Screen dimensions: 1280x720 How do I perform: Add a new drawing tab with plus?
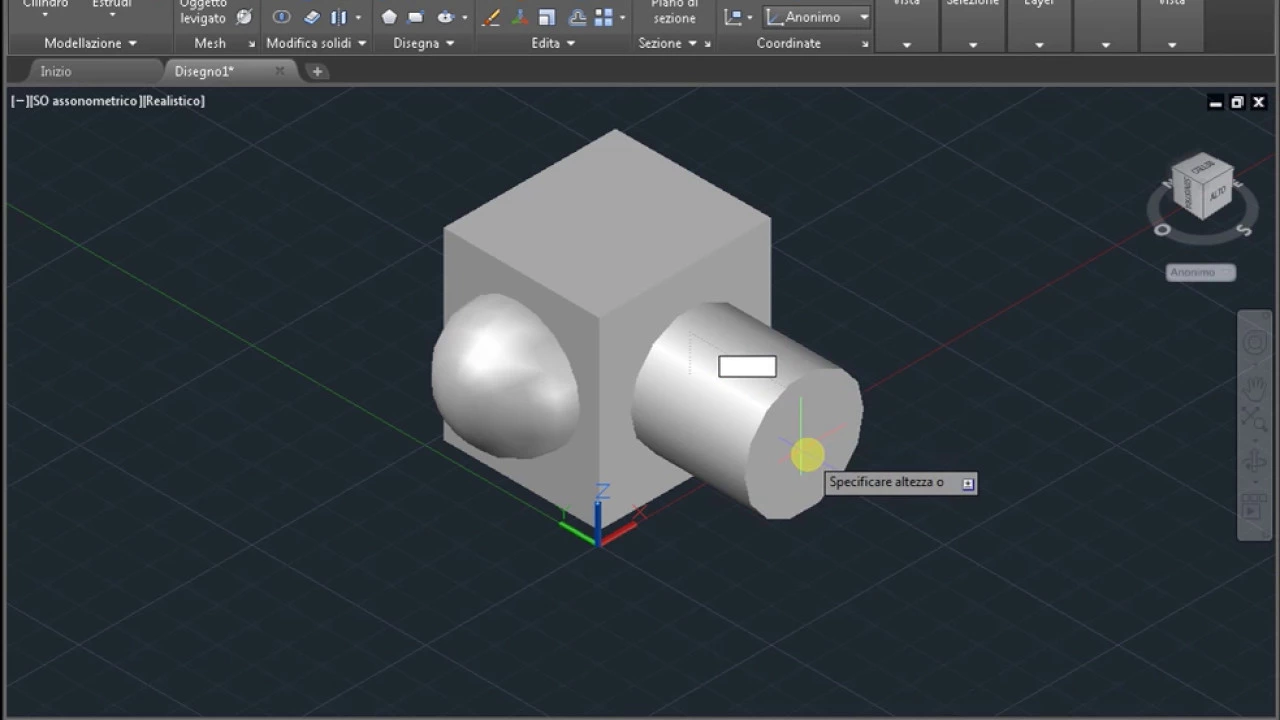(x=317, y=71)
